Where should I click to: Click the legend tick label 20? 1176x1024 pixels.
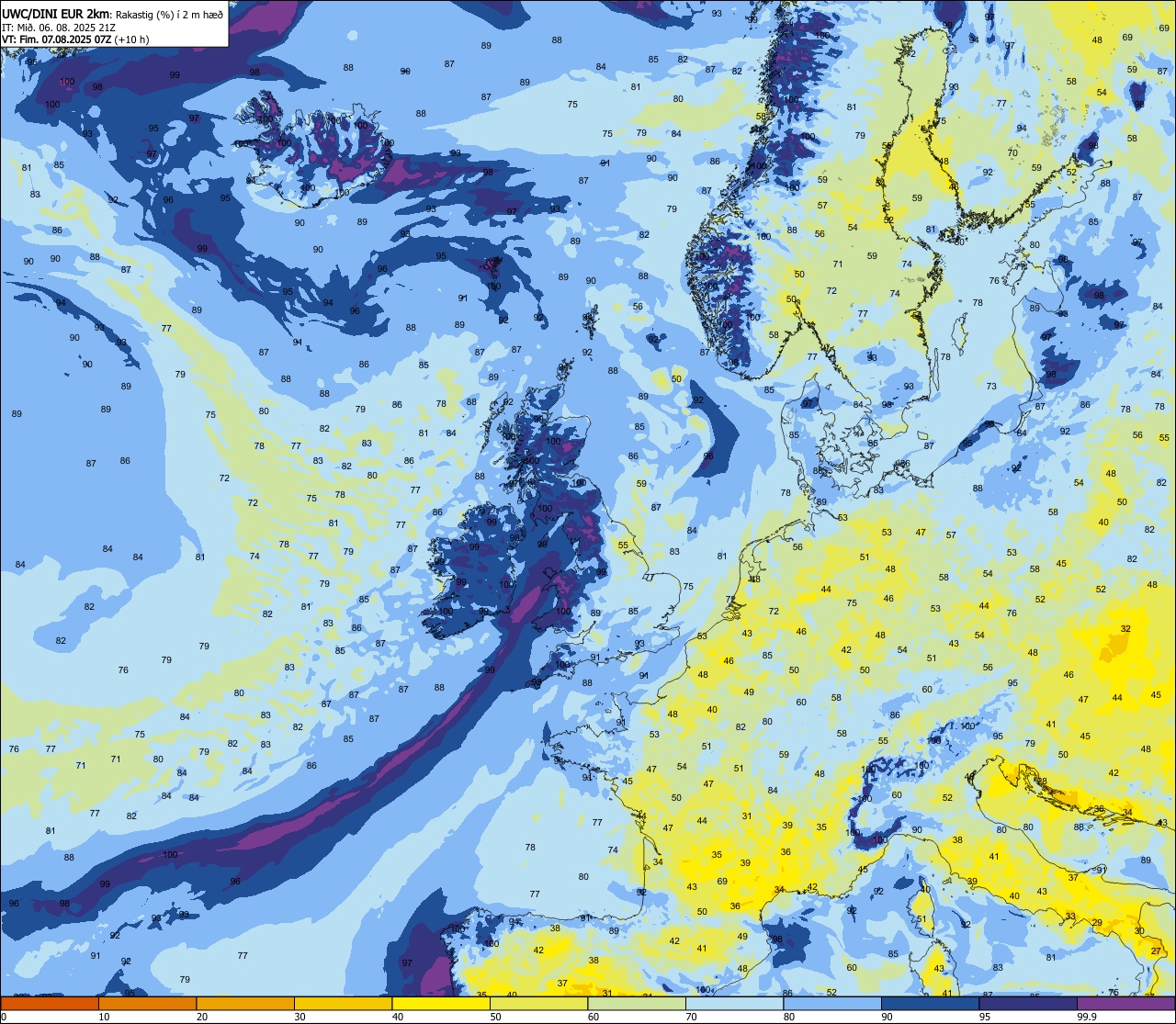[x=202, y=1017]
